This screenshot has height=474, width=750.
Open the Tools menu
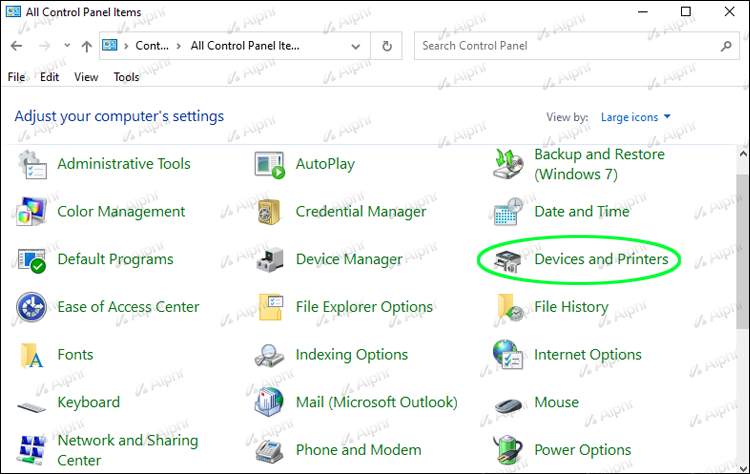pos(127,77)
